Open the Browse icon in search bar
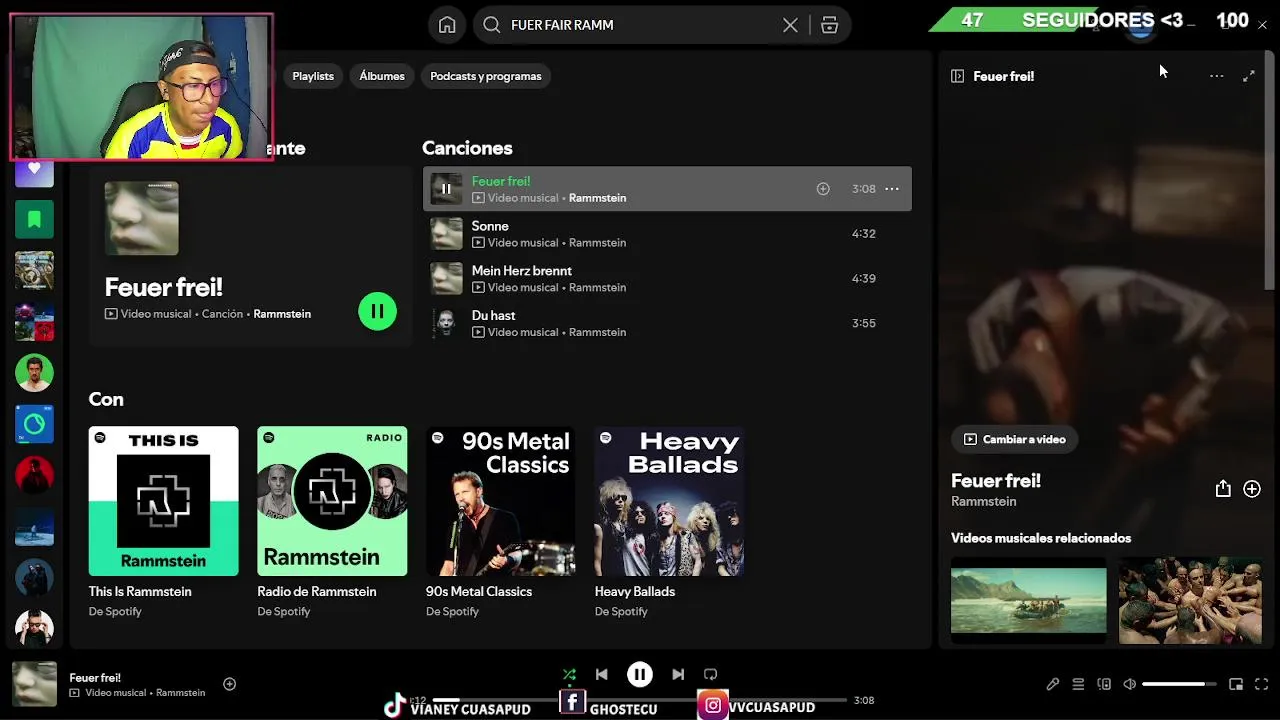 (829, 25)
